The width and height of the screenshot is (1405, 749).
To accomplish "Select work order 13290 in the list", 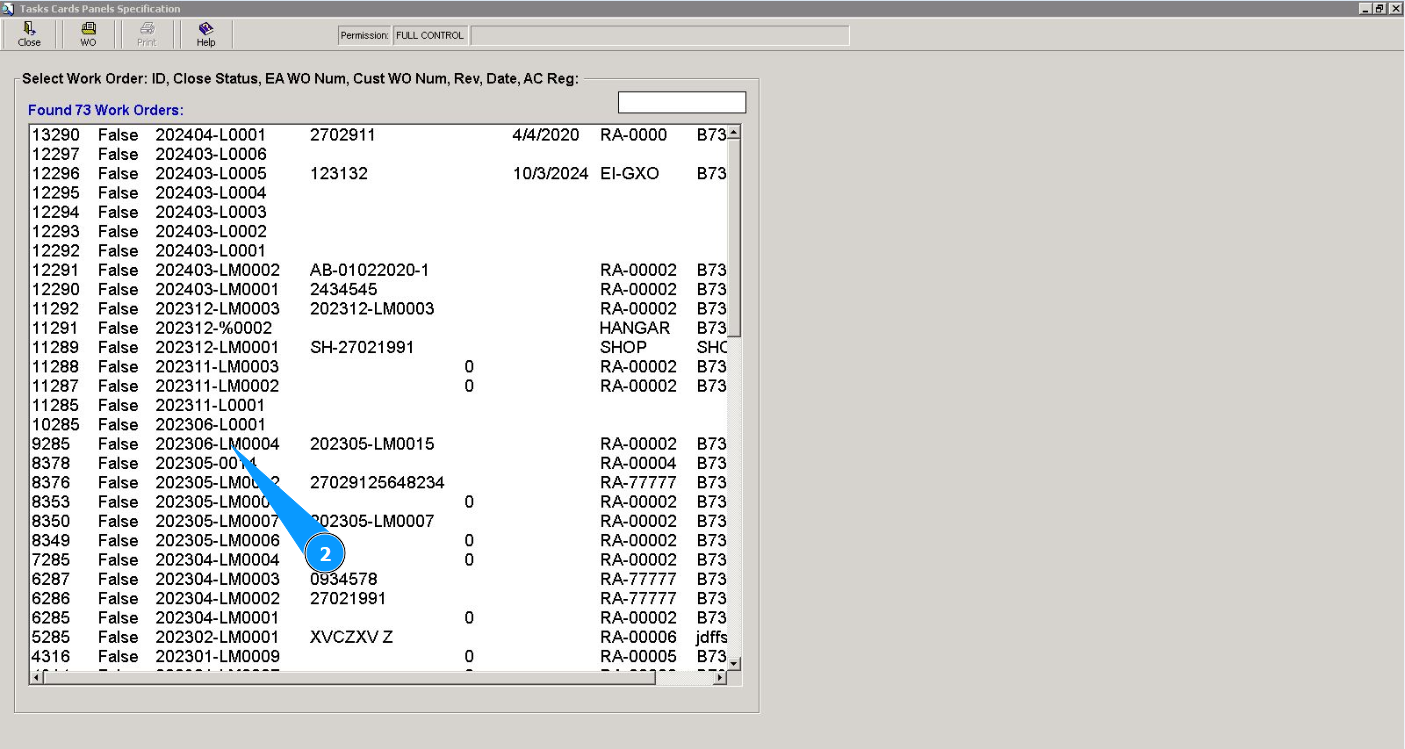I will point(379,135).
